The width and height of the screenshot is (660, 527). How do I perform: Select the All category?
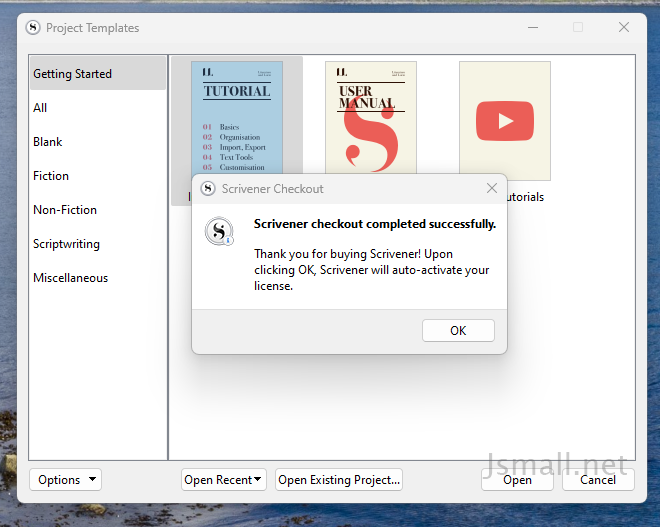pos(98,108)
